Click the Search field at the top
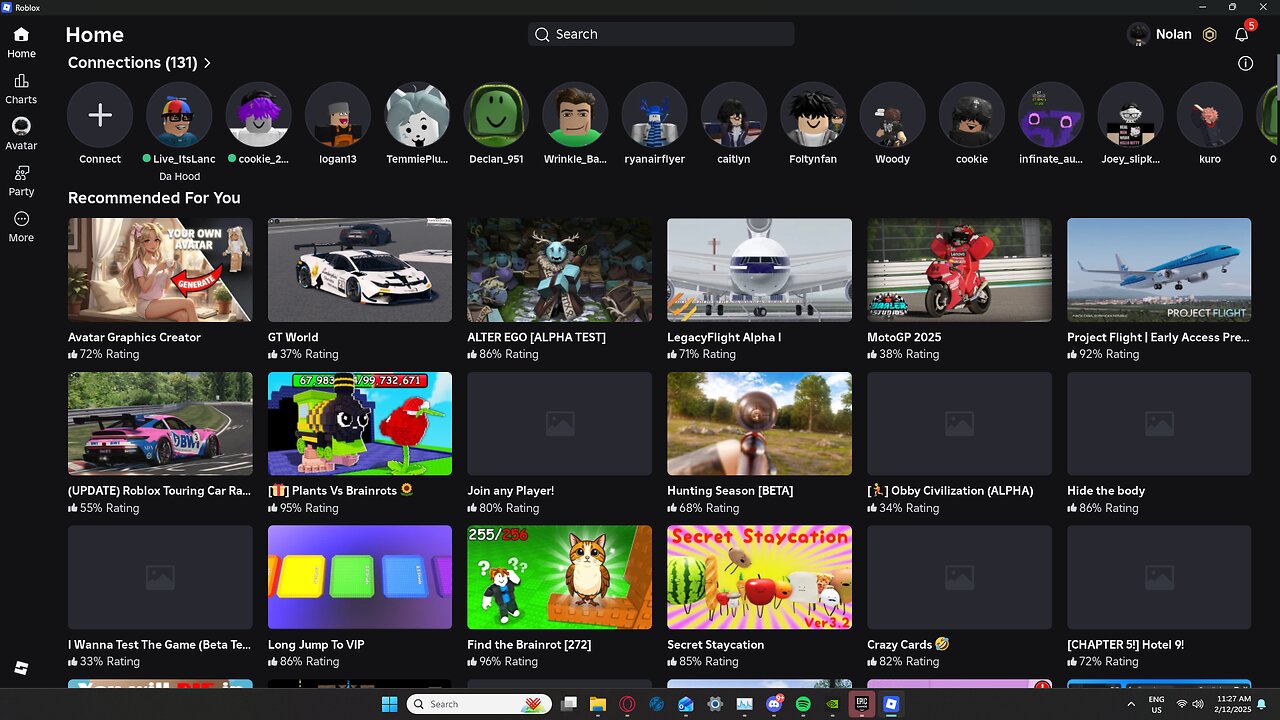The height and width of the screenshot is (720, 1280). (x=661, y=34)
